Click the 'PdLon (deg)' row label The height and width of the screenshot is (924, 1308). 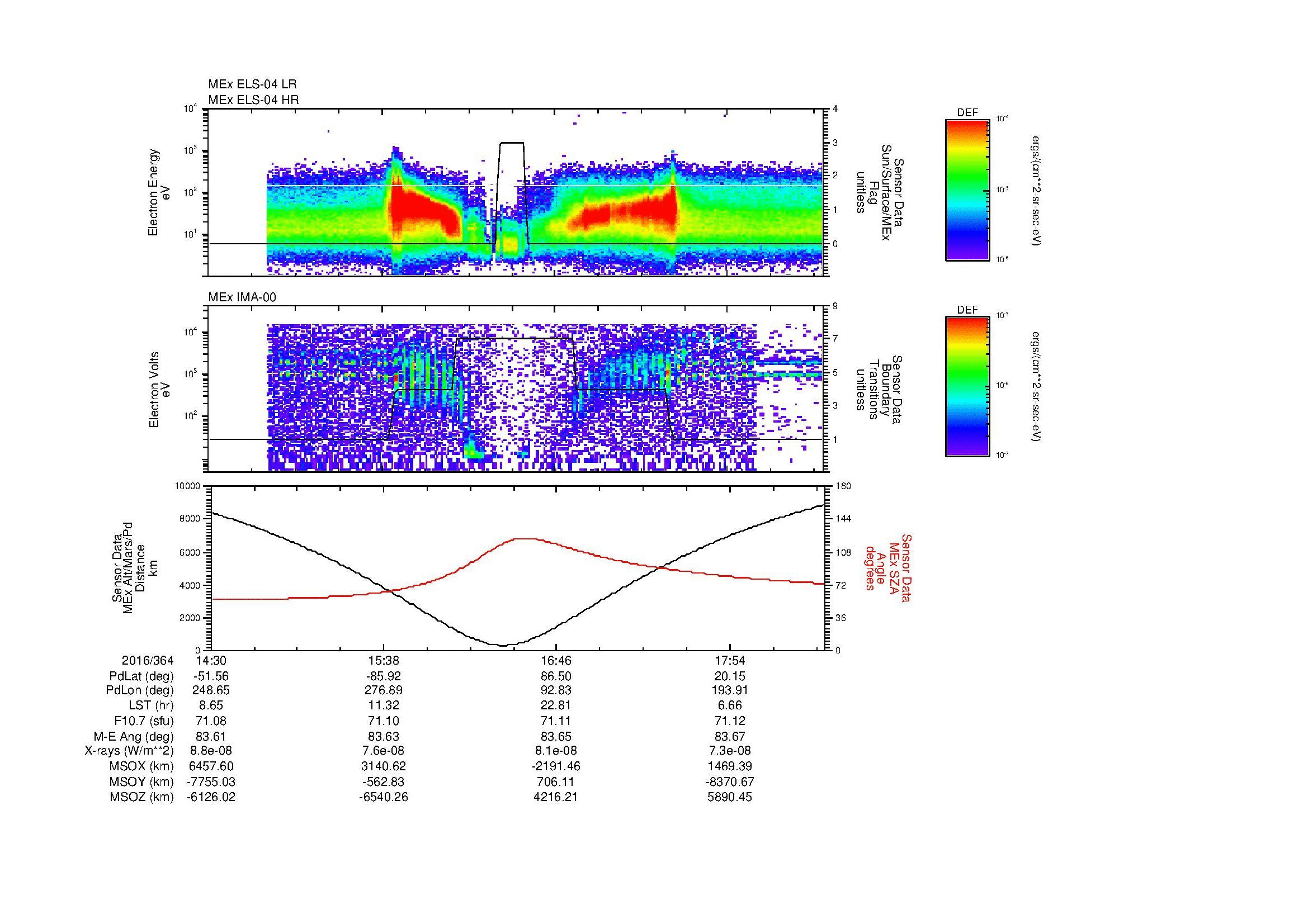[140, 690]
